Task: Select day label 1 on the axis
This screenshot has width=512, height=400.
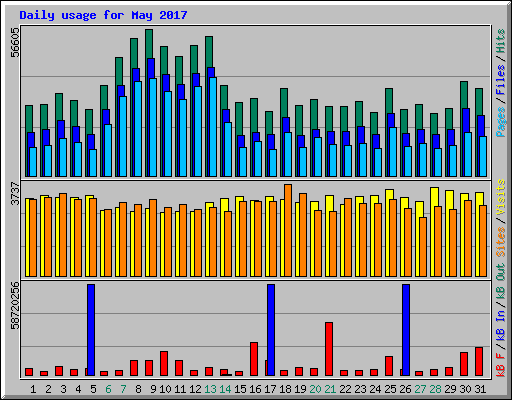Action: coord(33,389)
